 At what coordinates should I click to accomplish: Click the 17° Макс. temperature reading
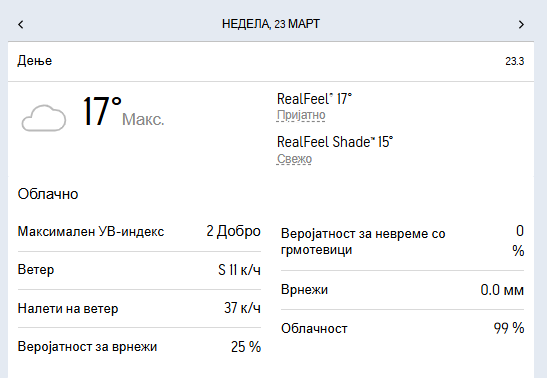(x=123, y=112)
